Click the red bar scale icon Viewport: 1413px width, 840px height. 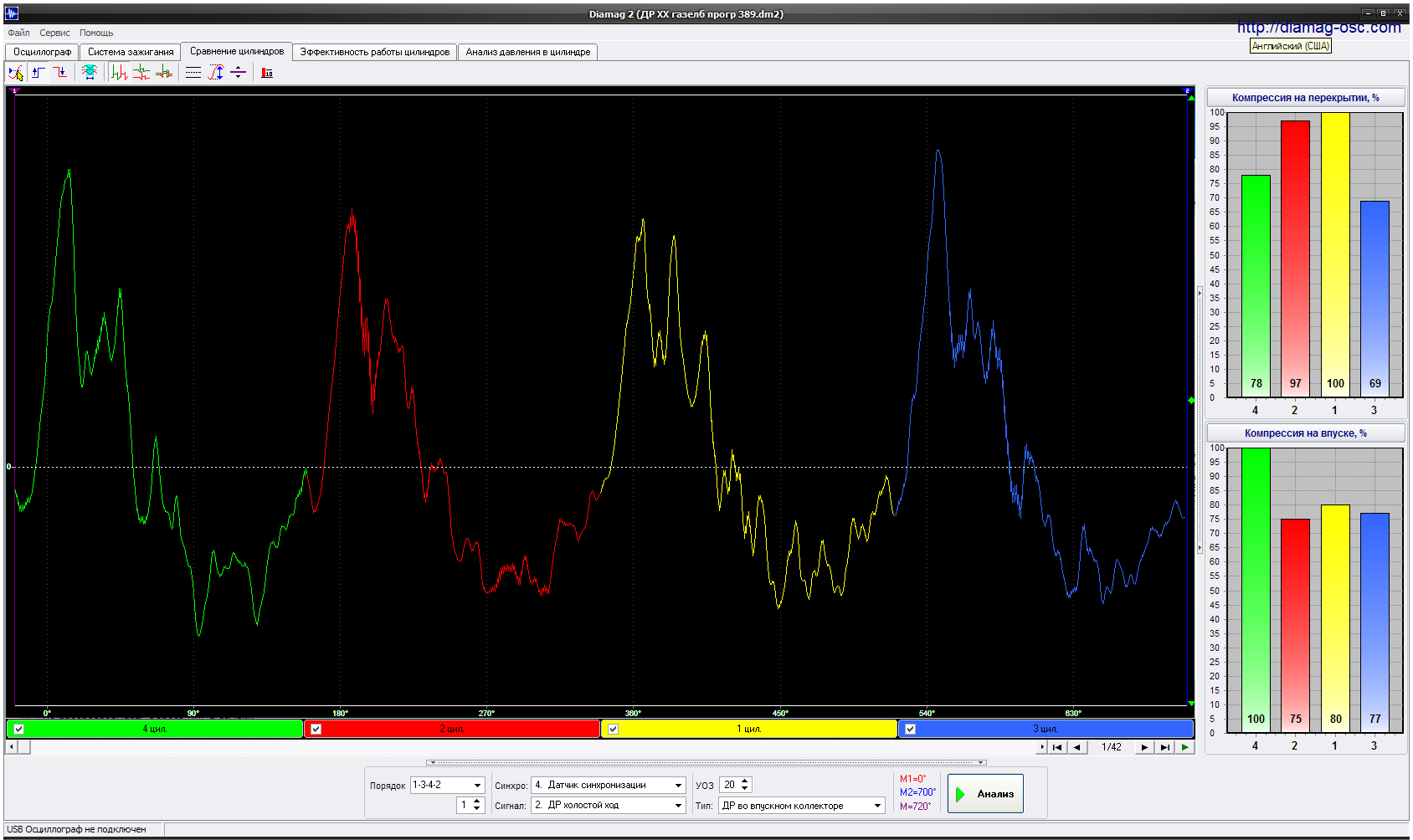coord(267,73)
